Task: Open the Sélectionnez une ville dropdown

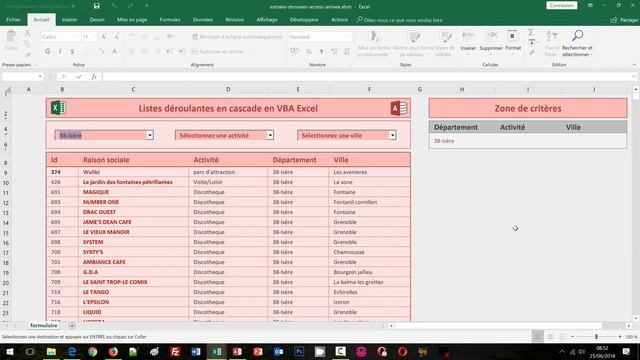Action: (x=392, y=135)
